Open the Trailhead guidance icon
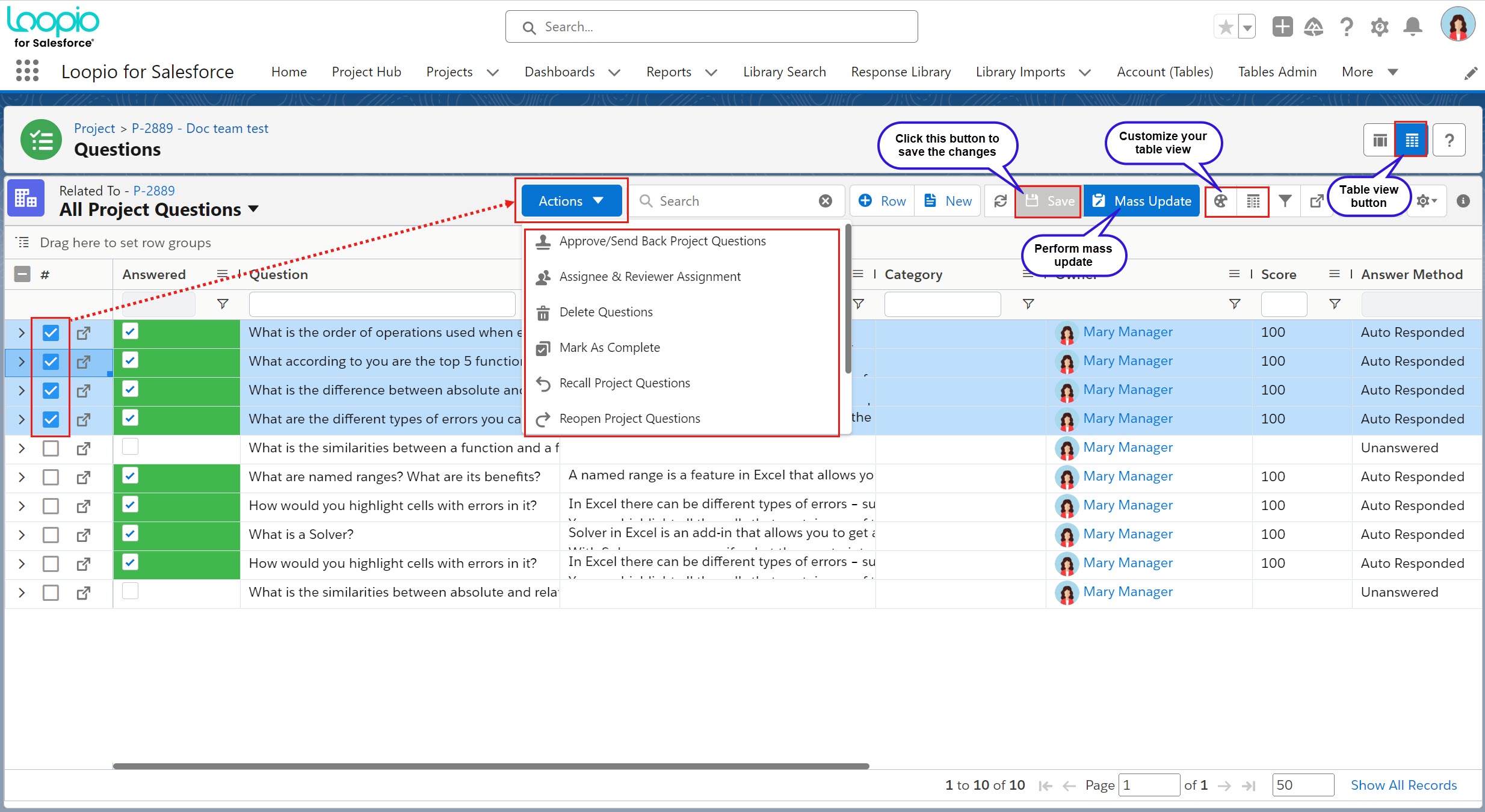This screenshot has height=812, width=1485. [1314, 27]
